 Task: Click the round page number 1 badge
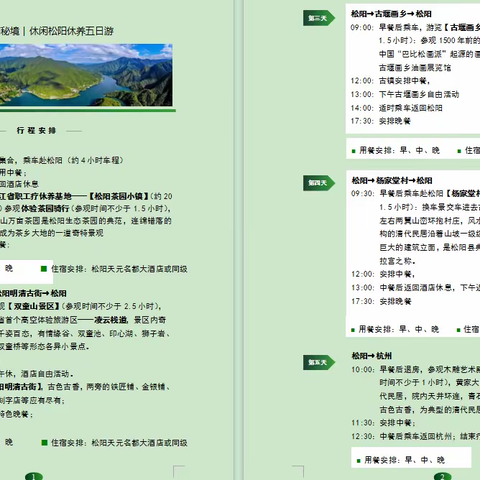pos(34,477)
